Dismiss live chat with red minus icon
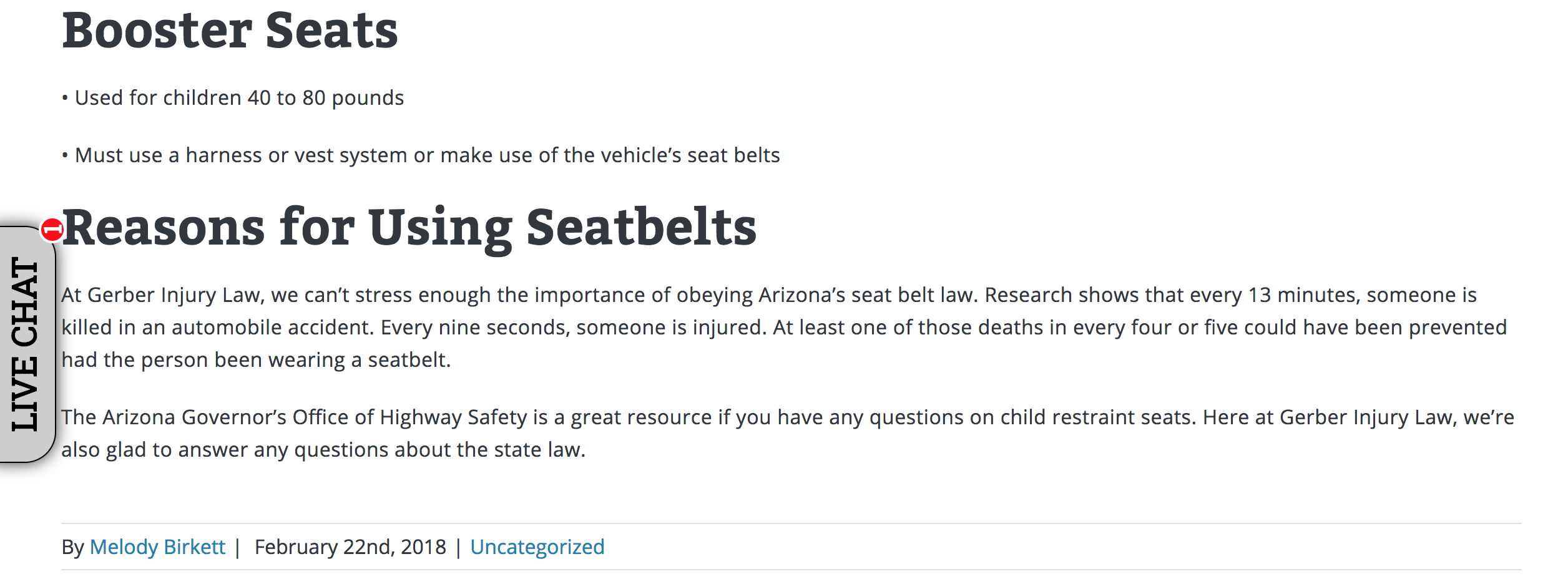The width and height of the screenshot is (1568, 579). coord(52,230)
